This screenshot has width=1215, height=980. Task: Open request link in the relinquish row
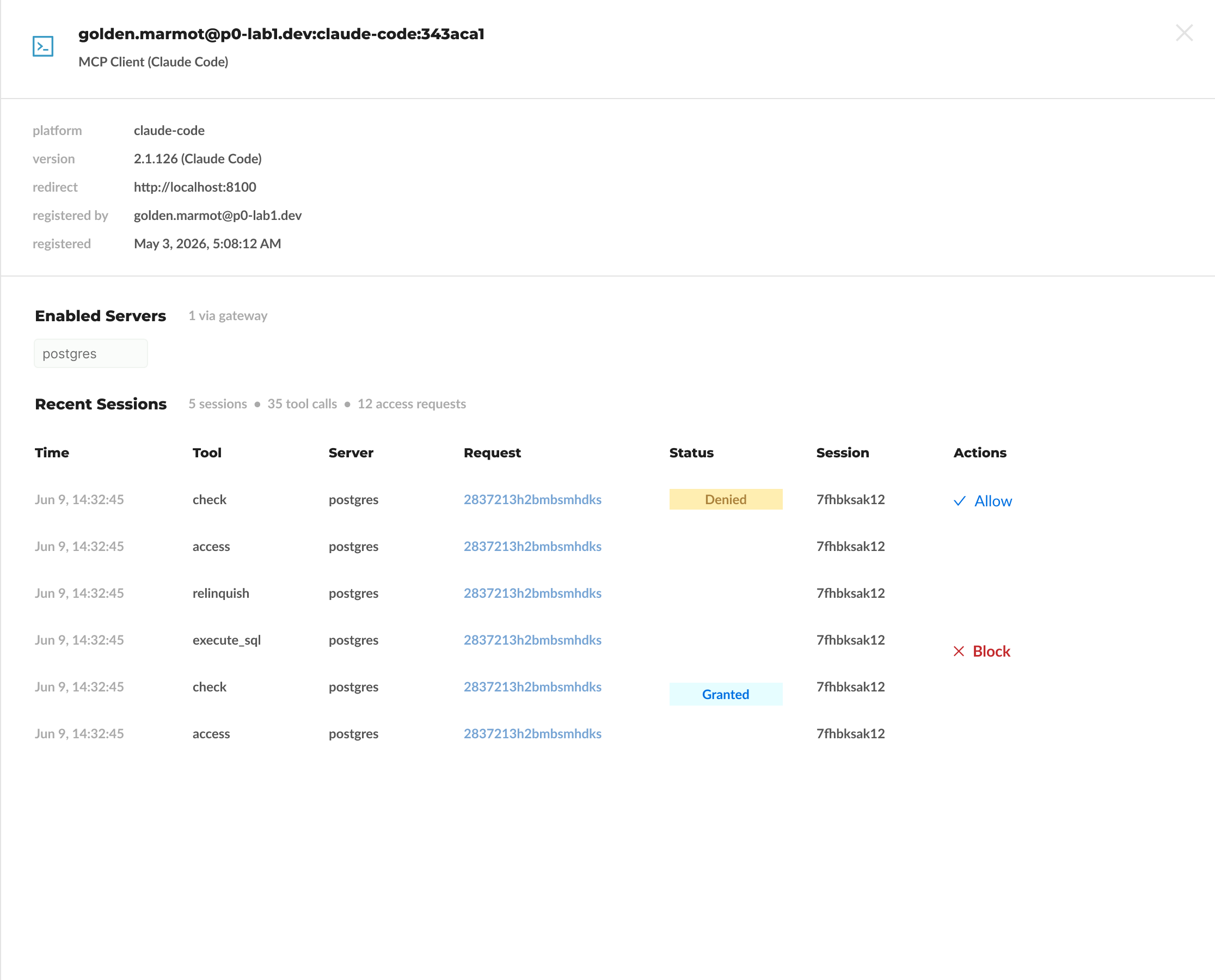(x=532, y=593)
